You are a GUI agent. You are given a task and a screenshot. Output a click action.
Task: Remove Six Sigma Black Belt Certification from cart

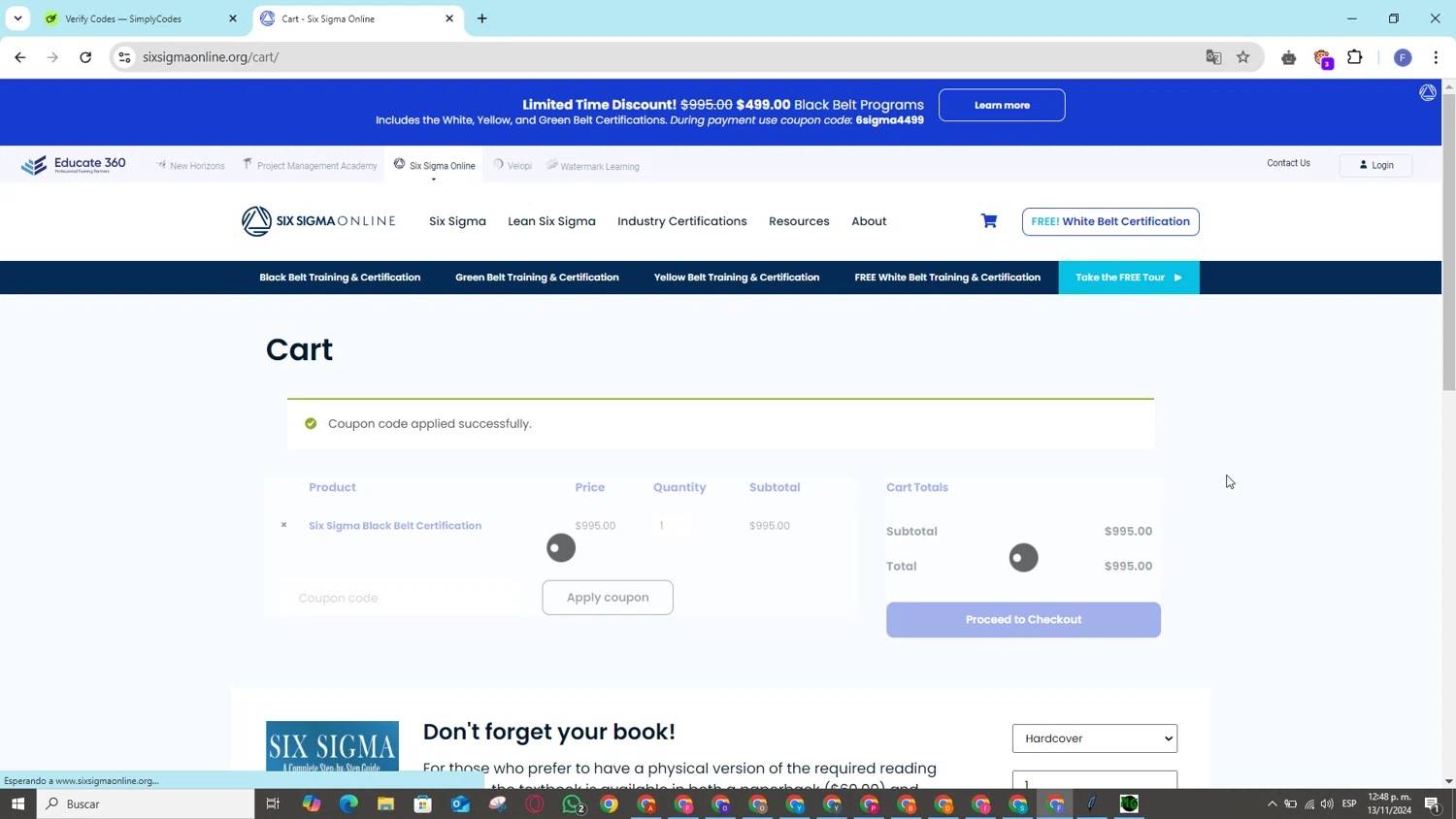(x=283, y=525)
